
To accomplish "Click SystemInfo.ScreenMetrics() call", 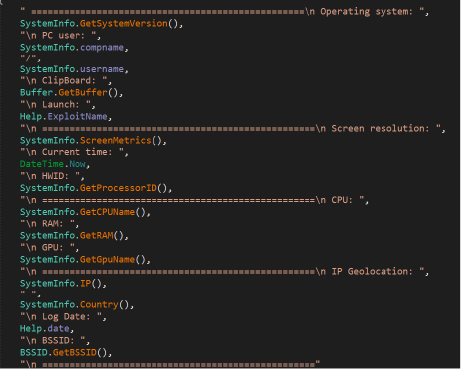I will pos(91,141).
